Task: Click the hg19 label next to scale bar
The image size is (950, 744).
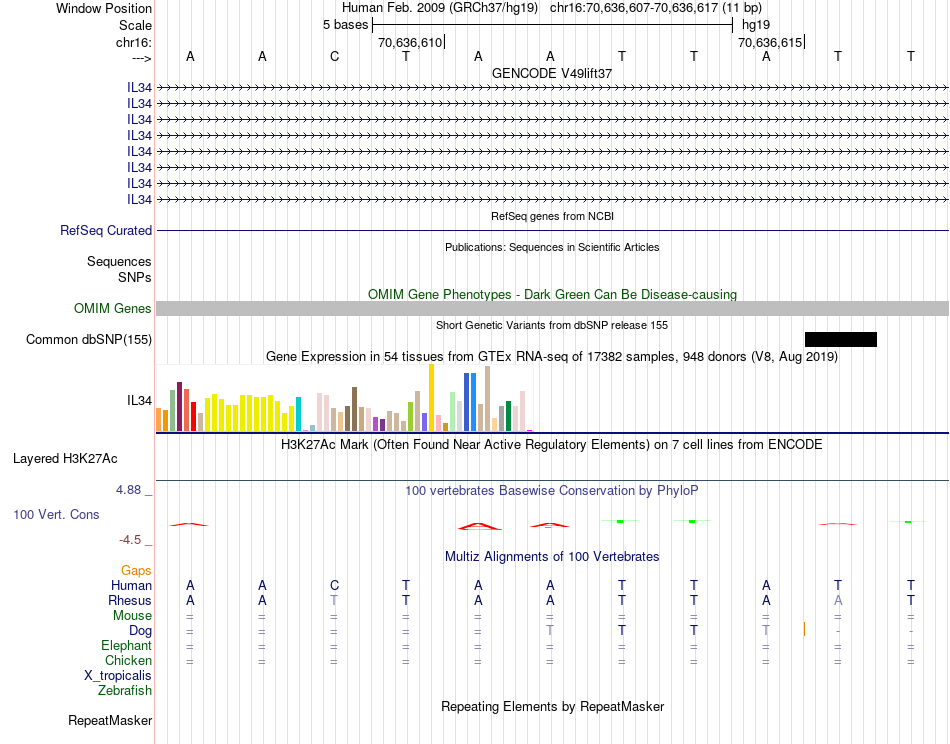Action: (756, 25)
